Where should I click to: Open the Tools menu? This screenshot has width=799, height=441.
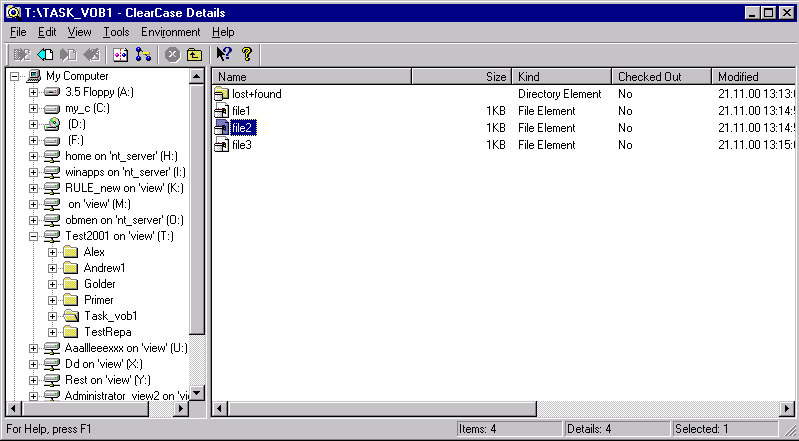(x=116, y=32)
